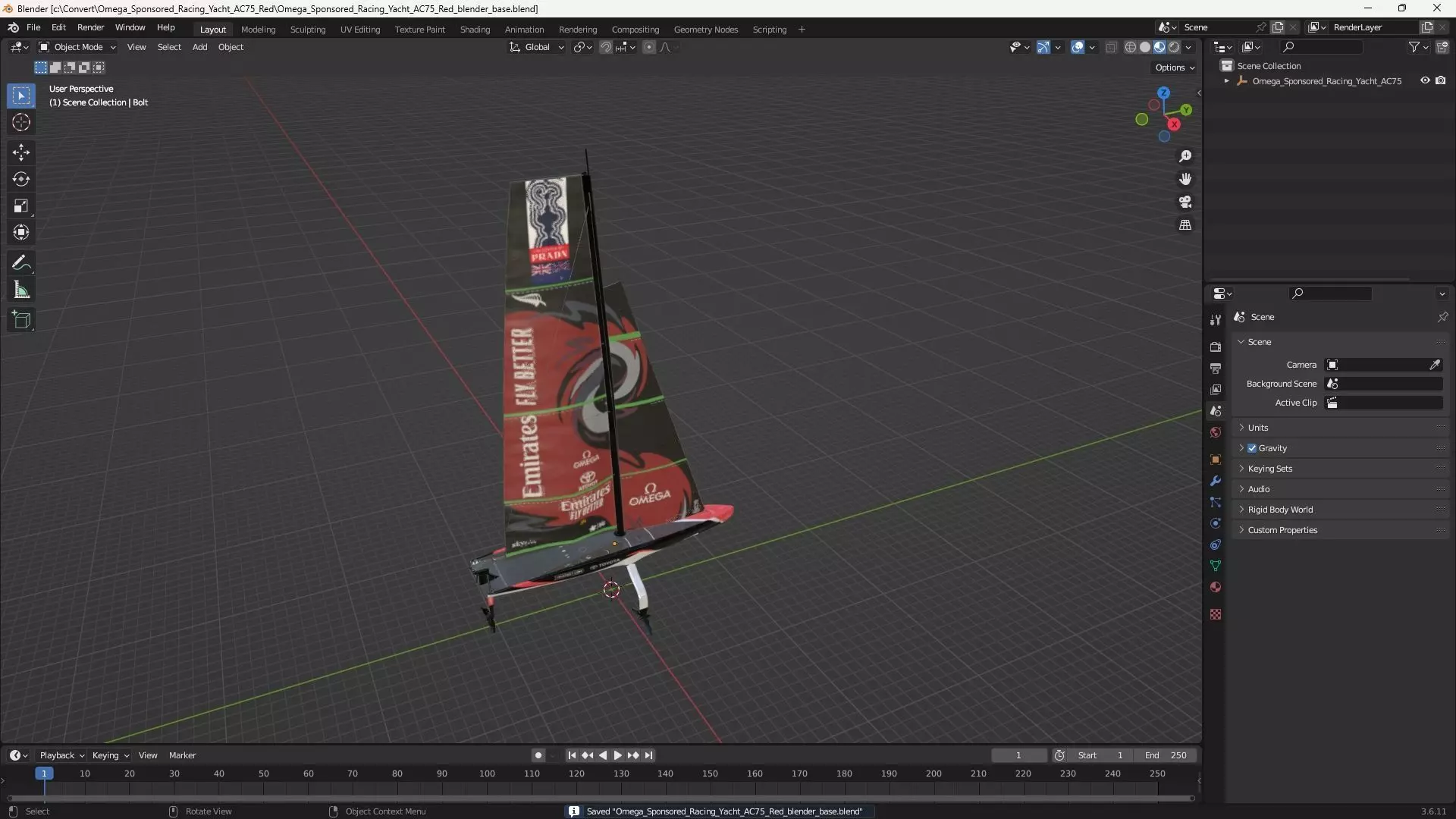Switch to rendered viewport shading

point(1174,47)
